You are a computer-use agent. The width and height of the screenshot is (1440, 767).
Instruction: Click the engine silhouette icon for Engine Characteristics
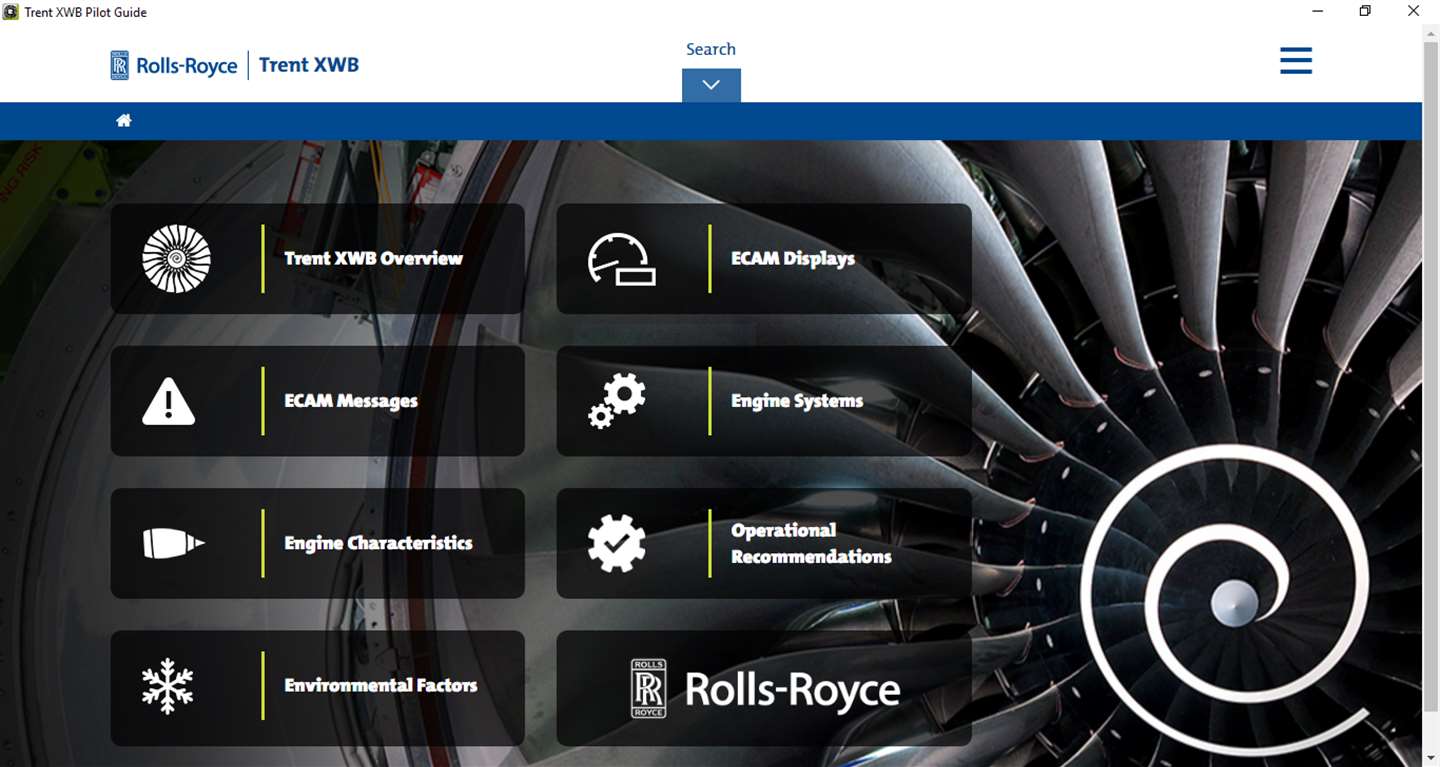[174, 543]
